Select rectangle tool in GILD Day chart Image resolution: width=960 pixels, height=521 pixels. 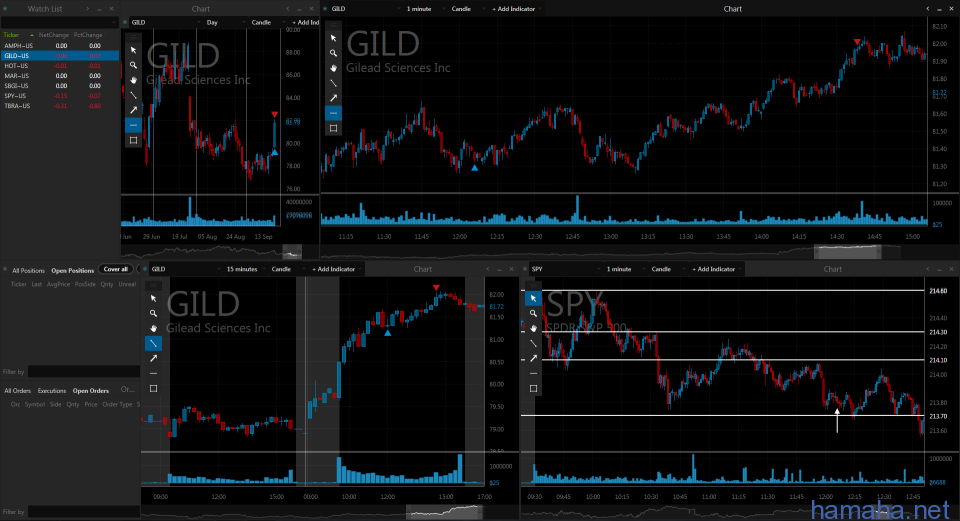(x=133, y=140)
